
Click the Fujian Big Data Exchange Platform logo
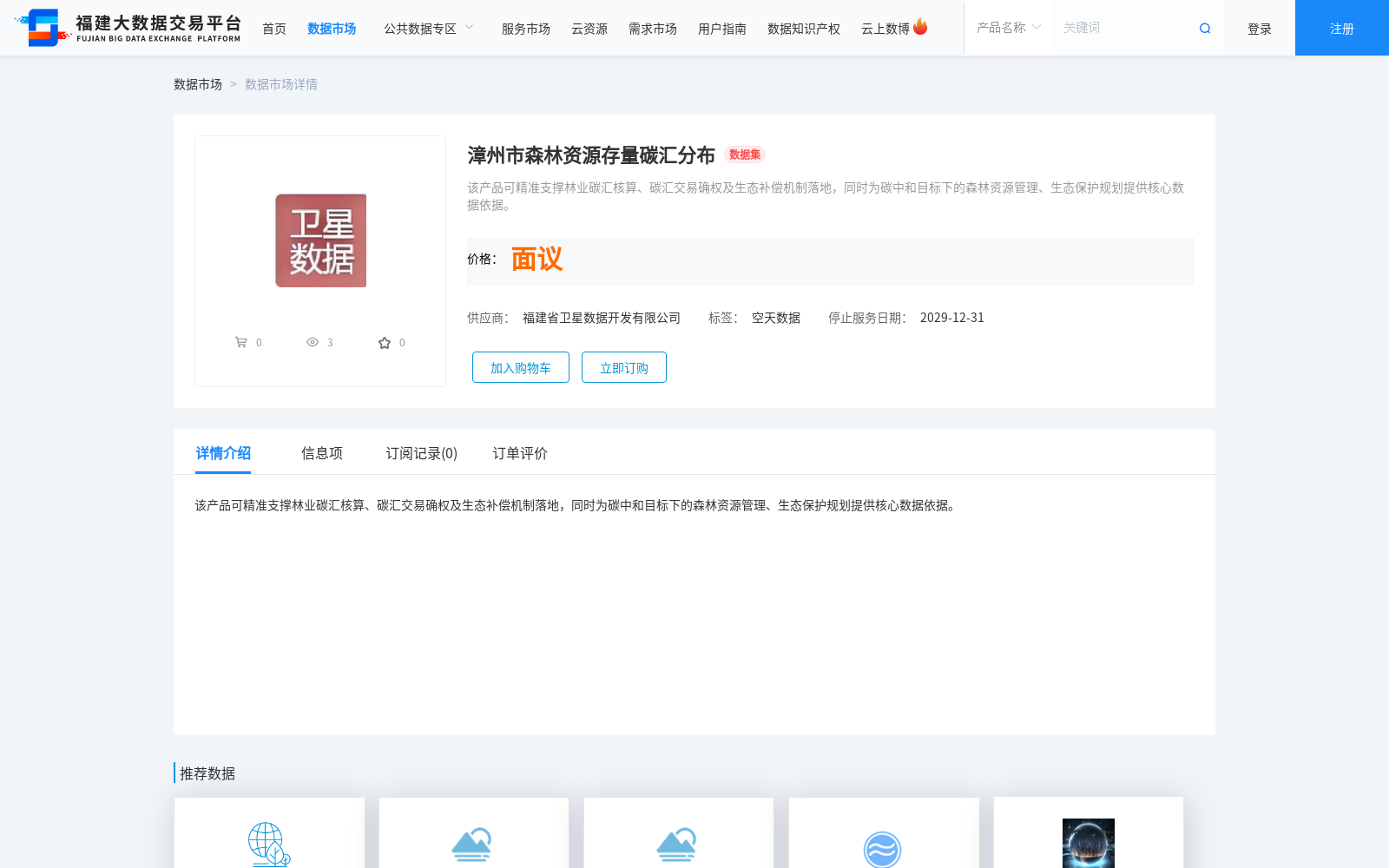pos(128,28)
